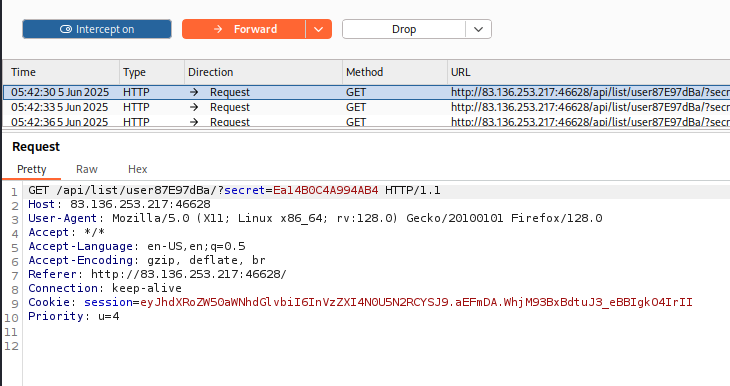The height and width of the screenshot is (386, 730).
Task: Select the request row at 05:42:30
Action: click(366, 92)
